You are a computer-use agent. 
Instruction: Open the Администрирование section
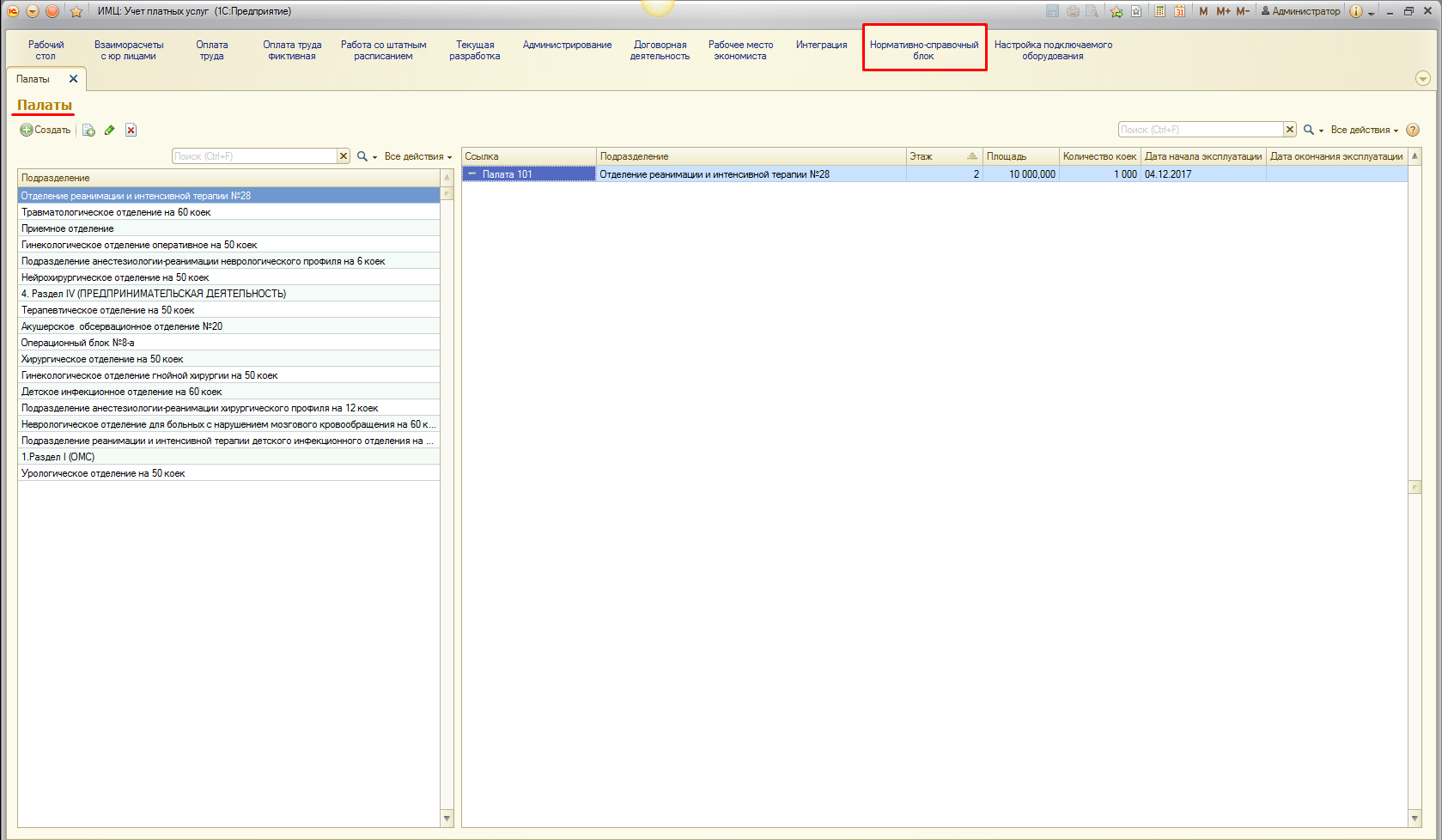coord(567,45)
